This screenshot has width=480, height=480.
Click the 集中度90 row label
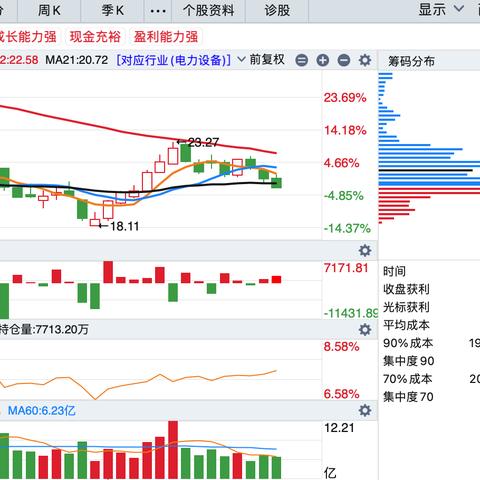click(409, 361)
